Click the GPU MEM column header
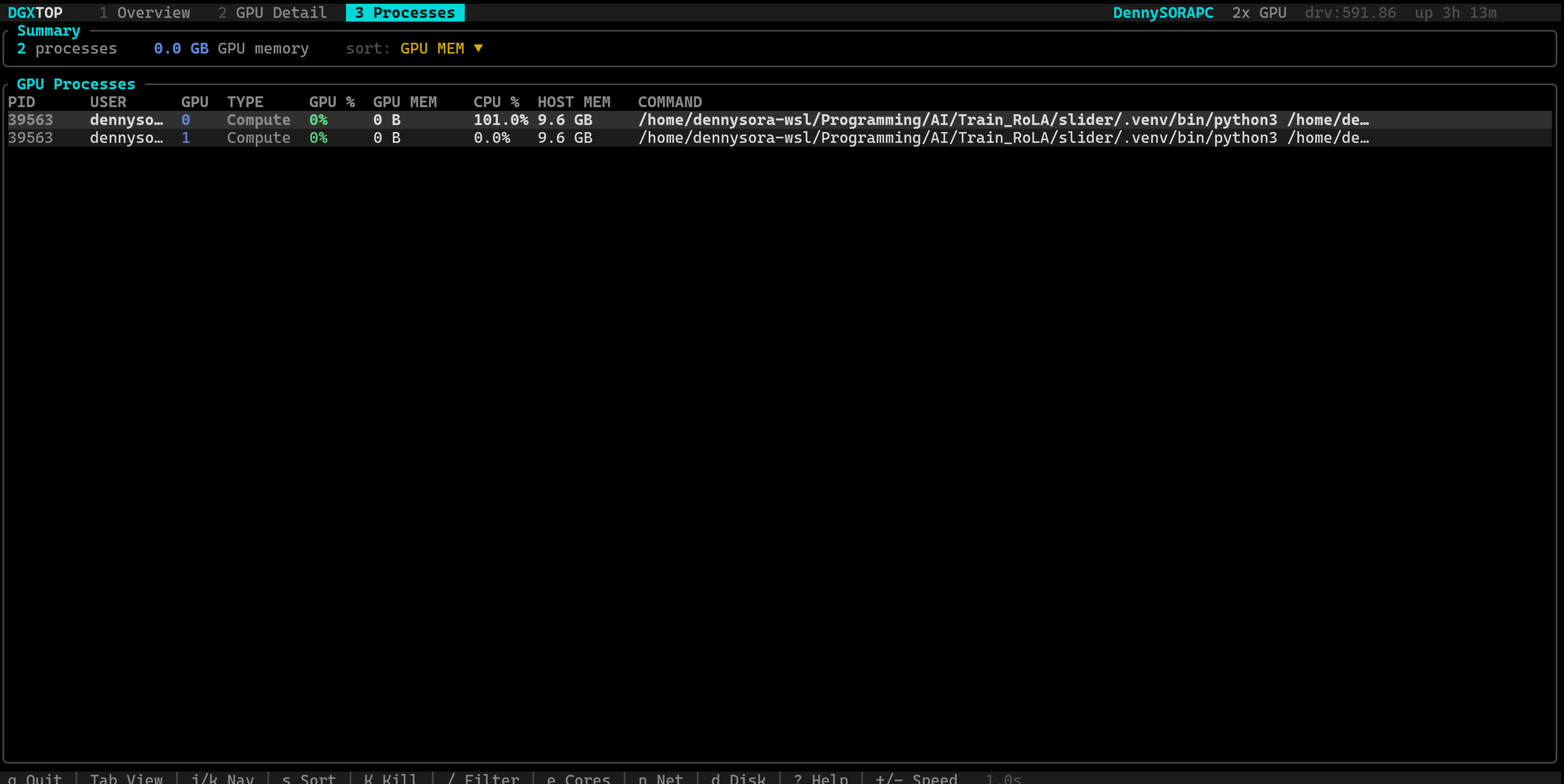 tap(405, 102)
